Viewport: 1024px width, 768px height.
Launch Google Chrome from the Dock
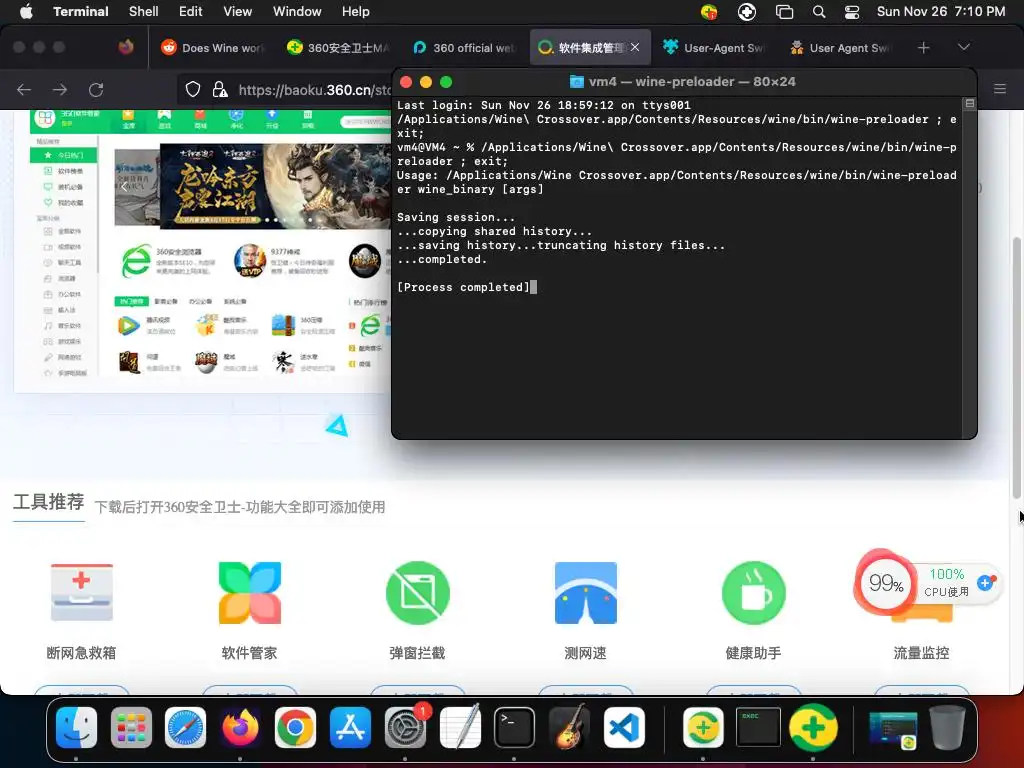tap(295, 727)
